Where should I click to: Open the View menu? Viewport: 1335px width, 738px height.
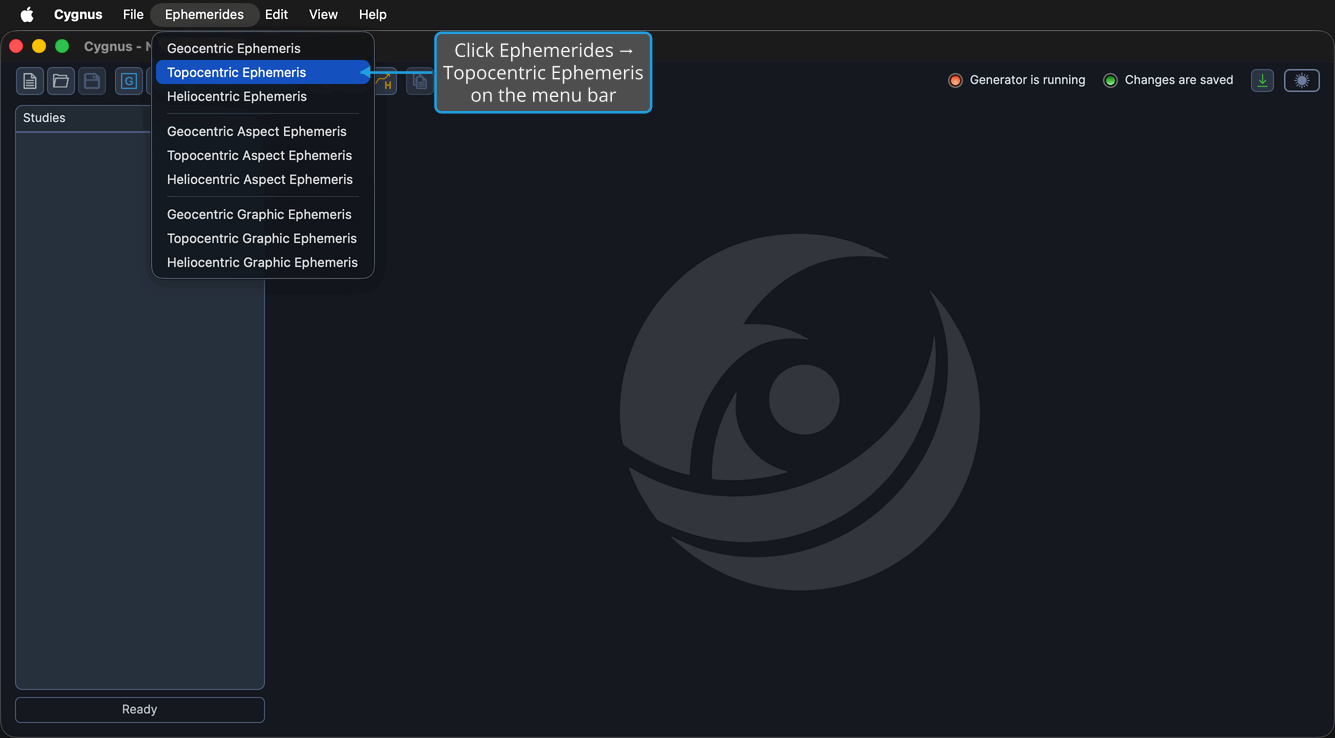323,14
